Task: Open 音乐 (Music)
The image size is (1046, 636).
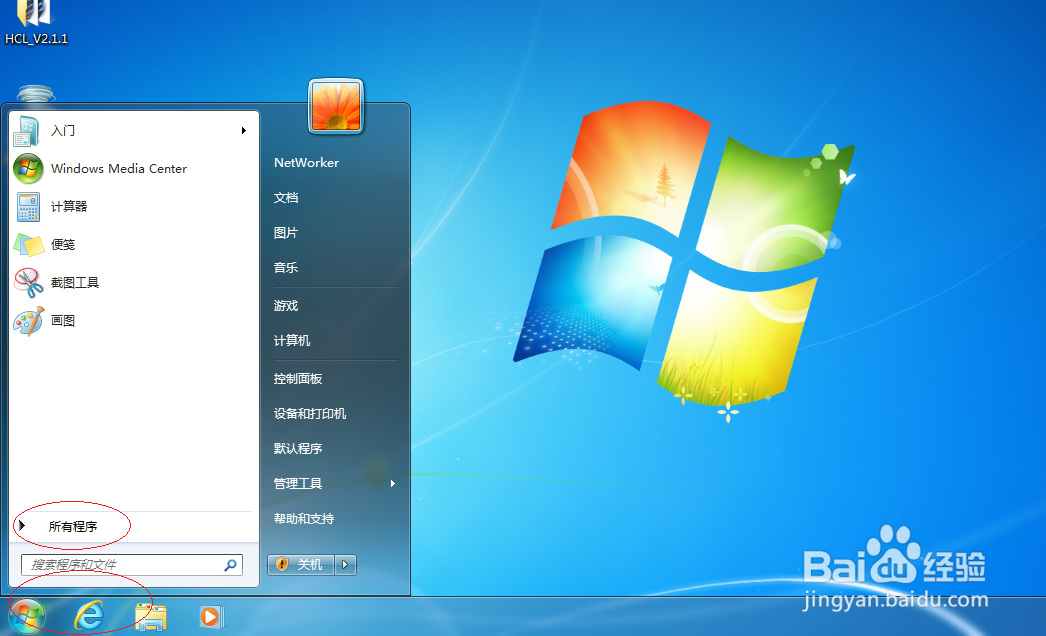Action: [x=286, y=268]
